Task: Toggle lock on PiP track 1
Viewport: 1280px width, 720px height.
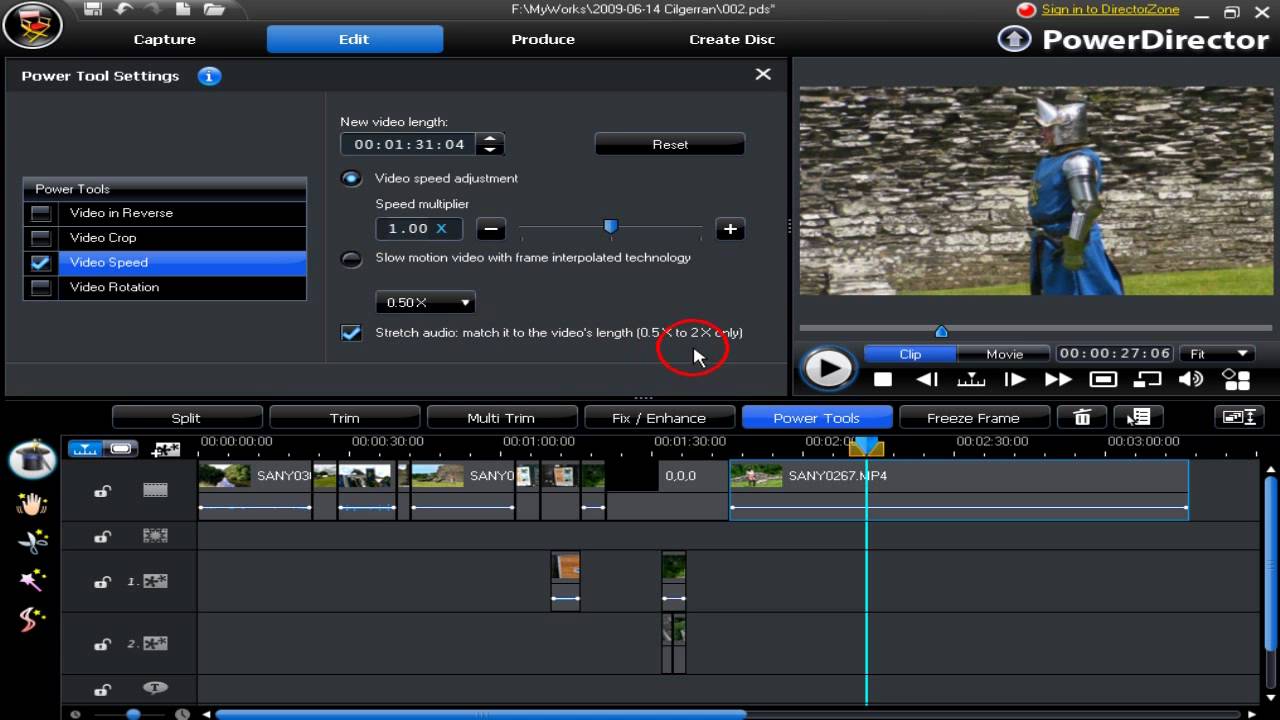Action: [x=102, y=581]
